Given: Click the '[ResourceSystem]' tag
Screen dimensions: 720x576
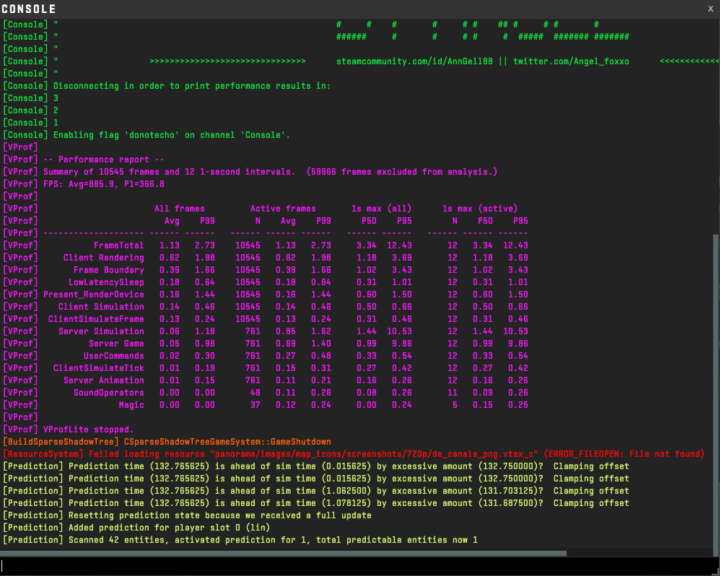Looking at the screenshot, I should pyautogui.click(x=43, y=454).
